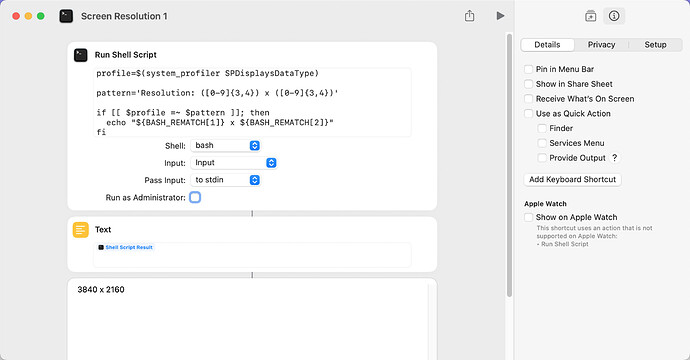Click the Apple Watch section heading
This screenshot has height=360, width=690.
point(545,204)
